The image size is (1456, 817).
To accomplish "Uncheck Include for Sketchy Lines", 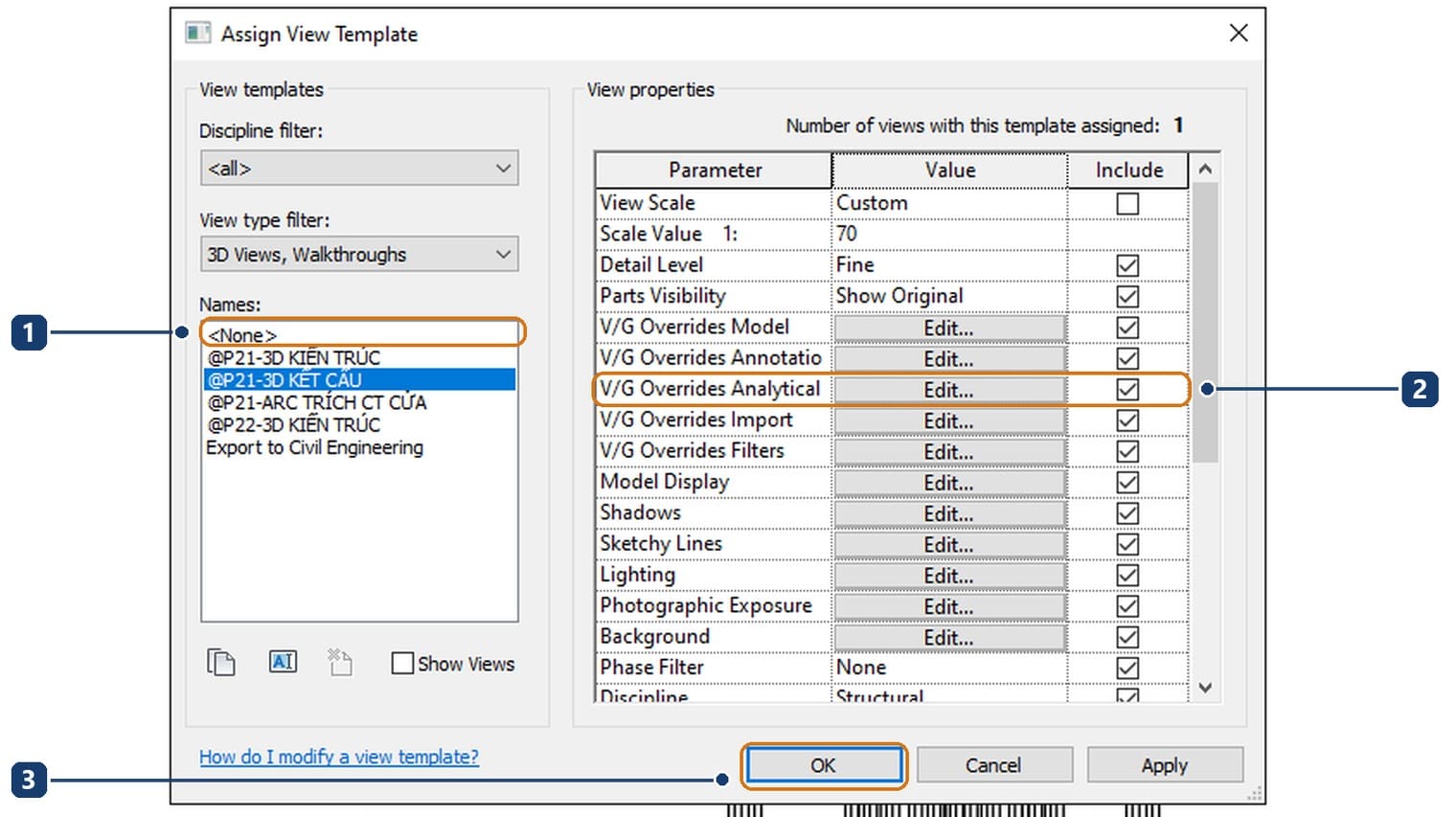I will [1127, 544].
